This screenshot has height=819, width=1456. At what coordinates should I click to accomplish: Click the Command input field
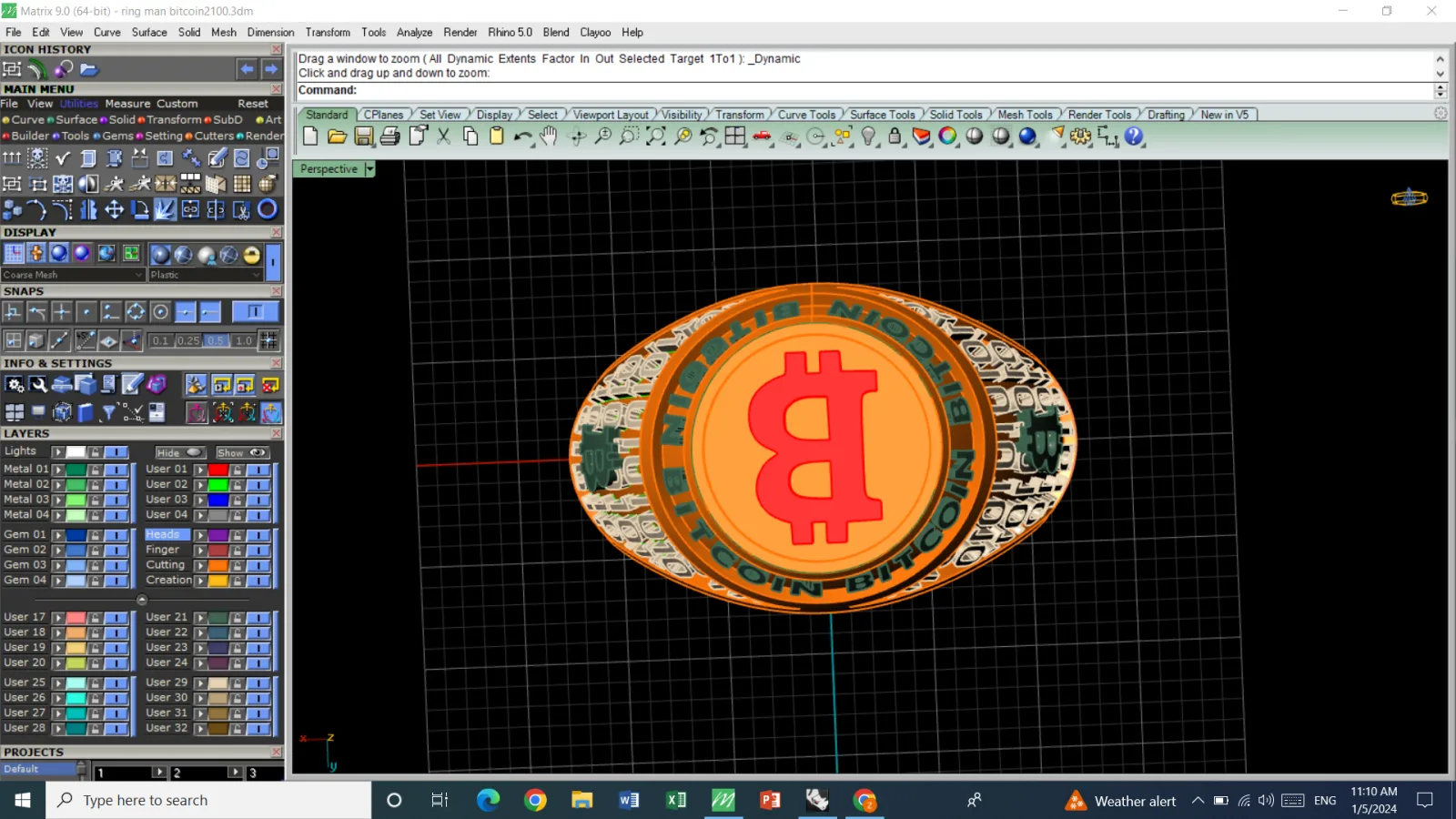coord(864,90)
